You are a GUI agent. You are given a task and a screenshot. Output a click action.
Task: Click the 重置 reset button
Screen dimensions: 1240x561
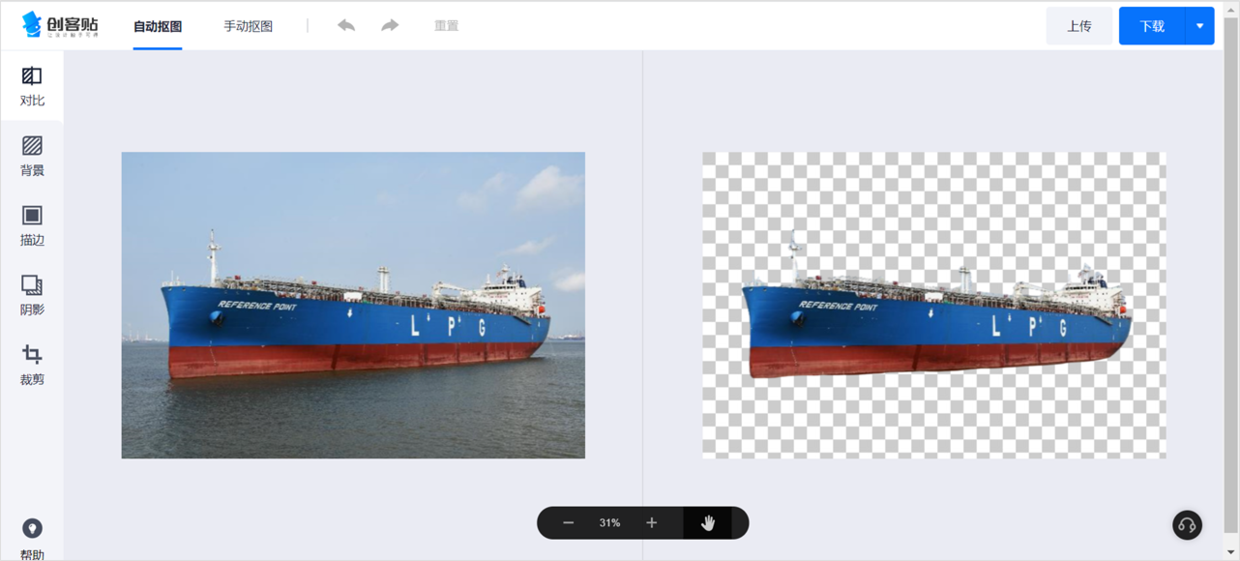coord(446,25)
